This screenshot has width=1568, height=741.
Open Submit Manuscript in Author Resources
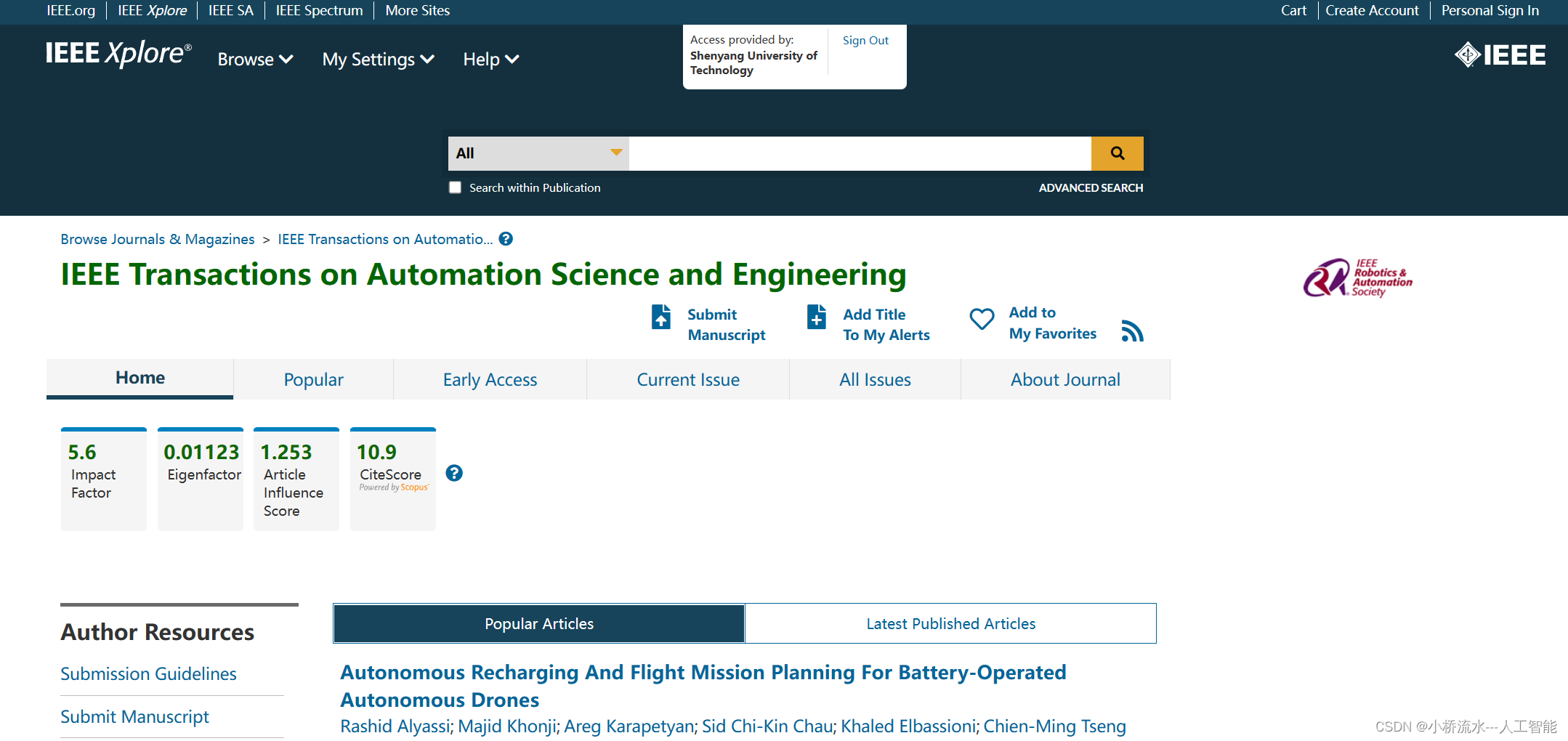point(134,716)
